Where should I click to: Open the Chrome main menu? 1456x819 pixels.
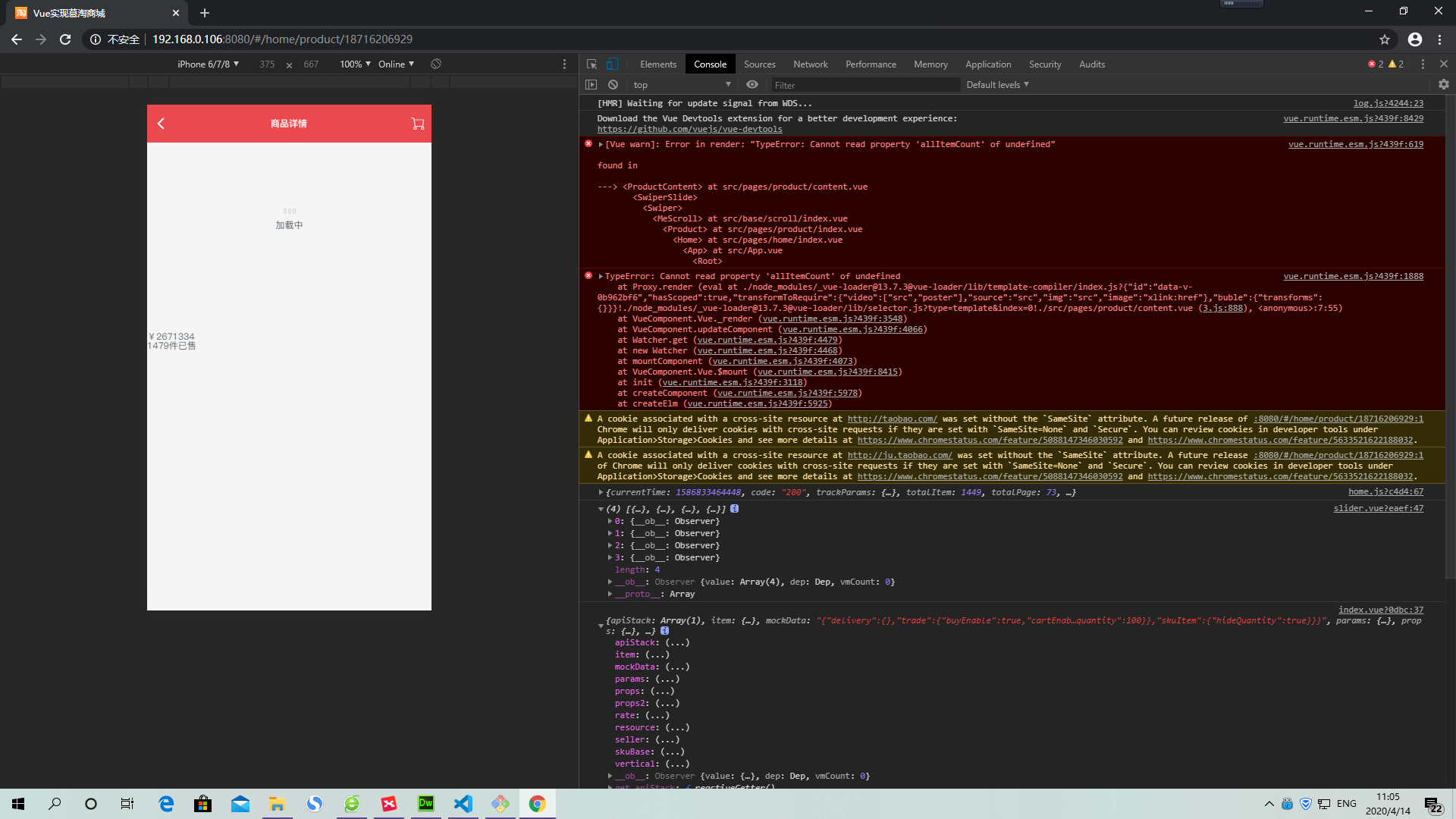point(1439,39)
